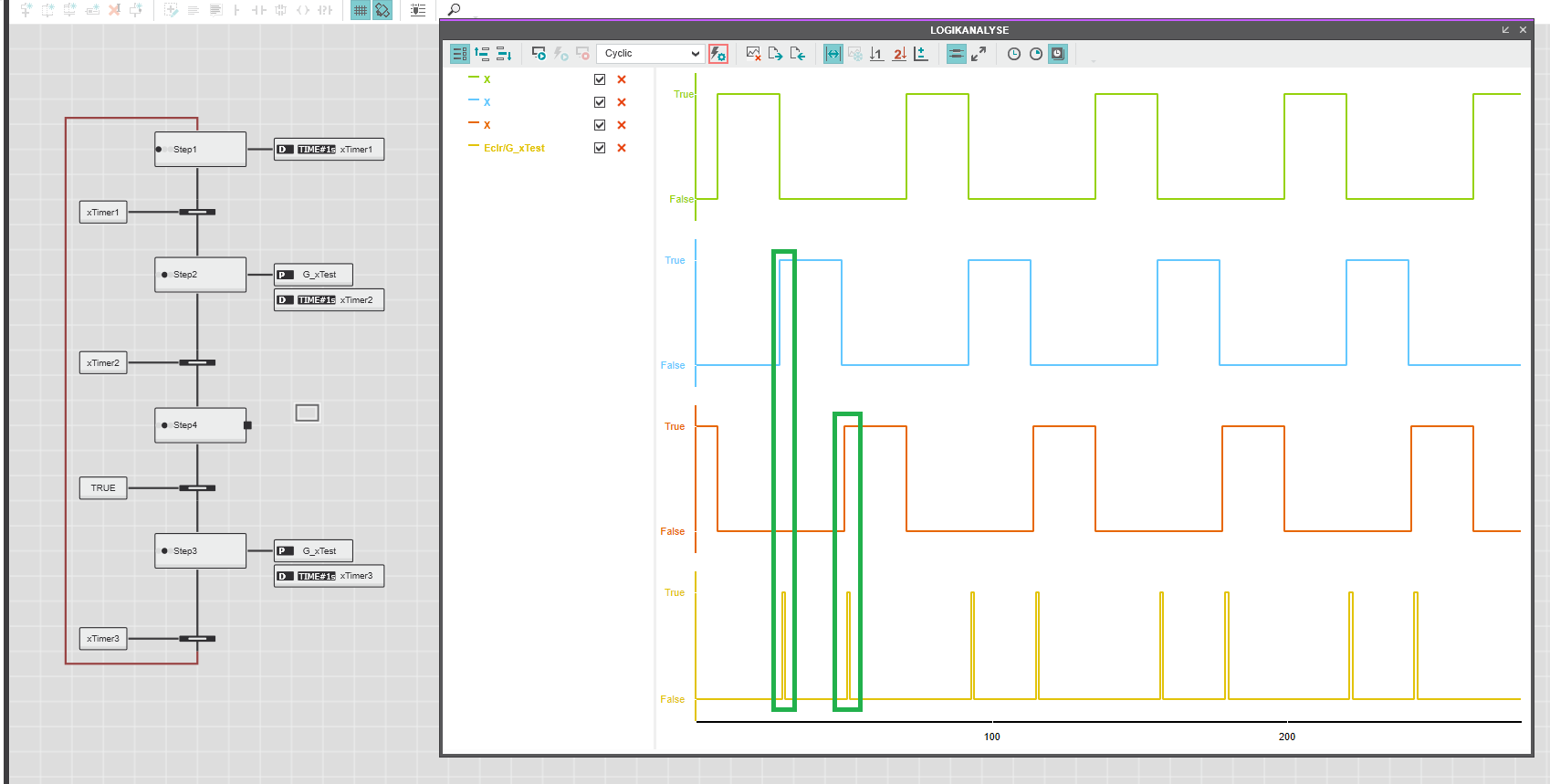Uncheck the green x variable checkbox
1550x784 pixels.
pyautogui.click(x=600, y=79)
